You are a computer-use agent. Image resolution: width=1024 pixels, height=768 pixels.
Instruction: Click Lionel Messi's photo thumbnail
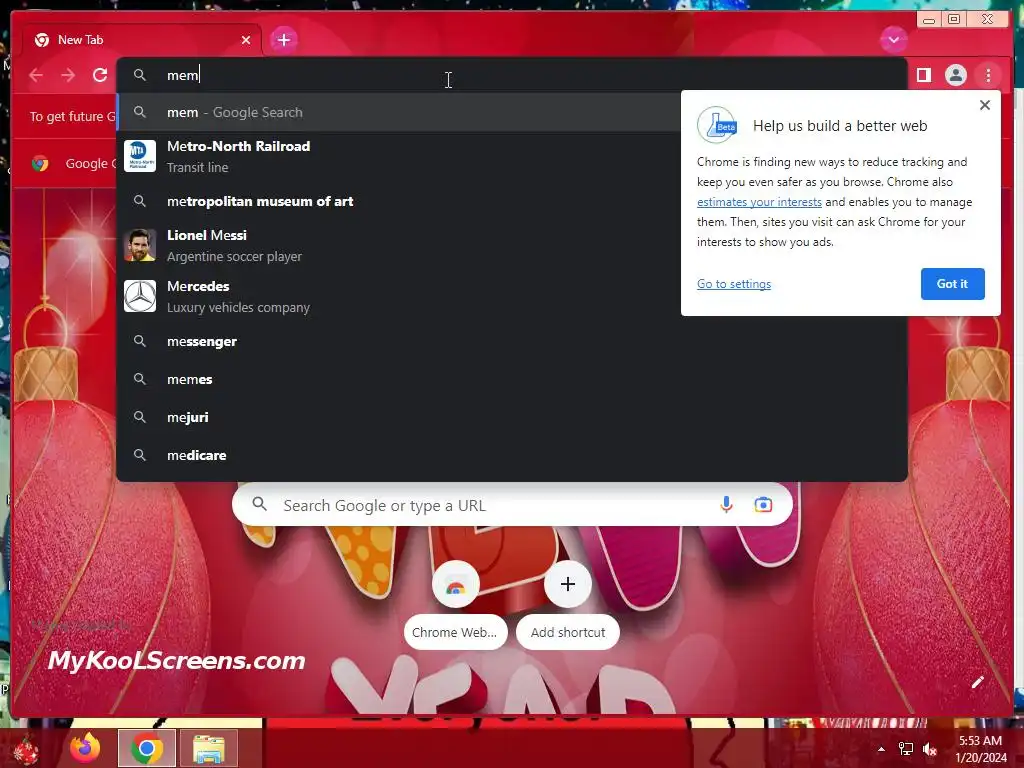tap(140, 246)
